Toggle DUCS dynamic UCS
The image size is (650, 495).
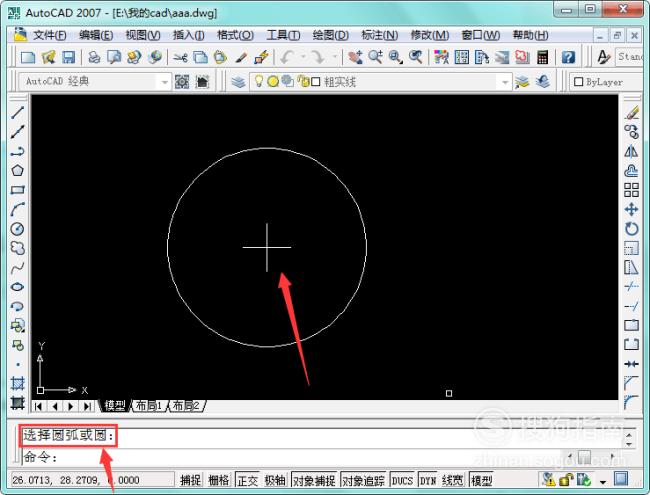402,480
